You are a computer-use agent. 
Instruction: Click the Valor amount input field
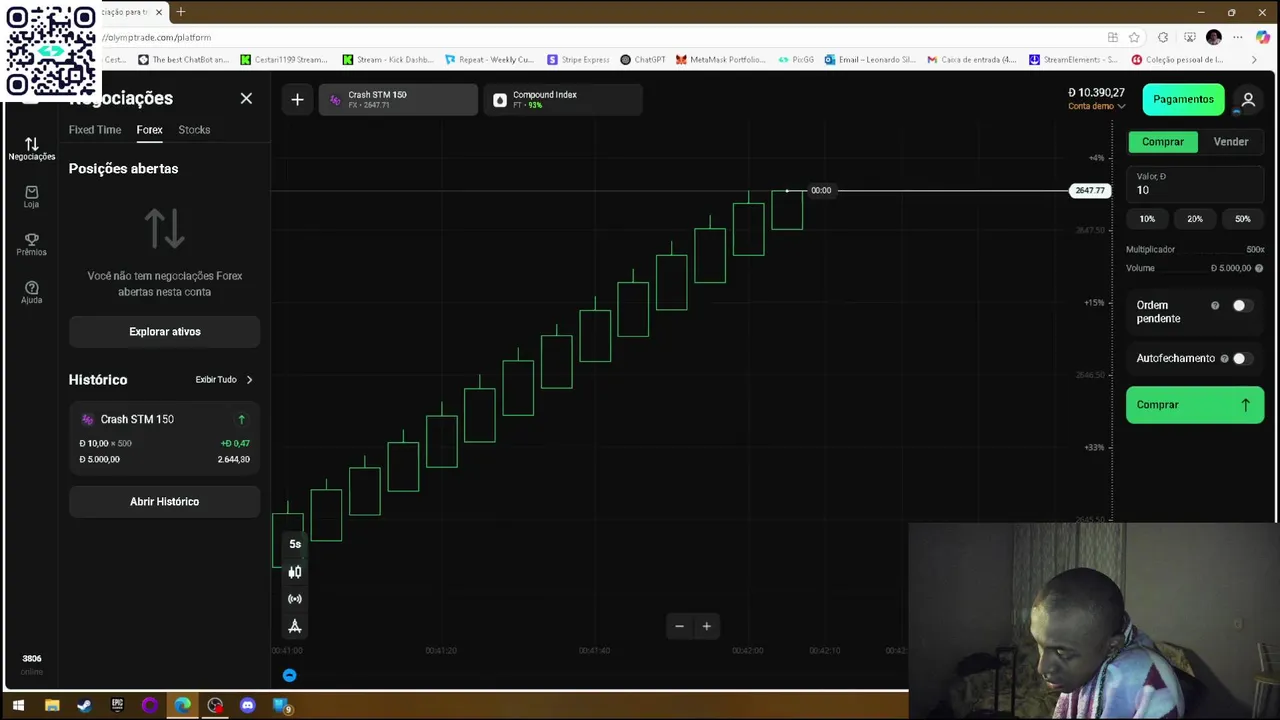(1195, 184)
